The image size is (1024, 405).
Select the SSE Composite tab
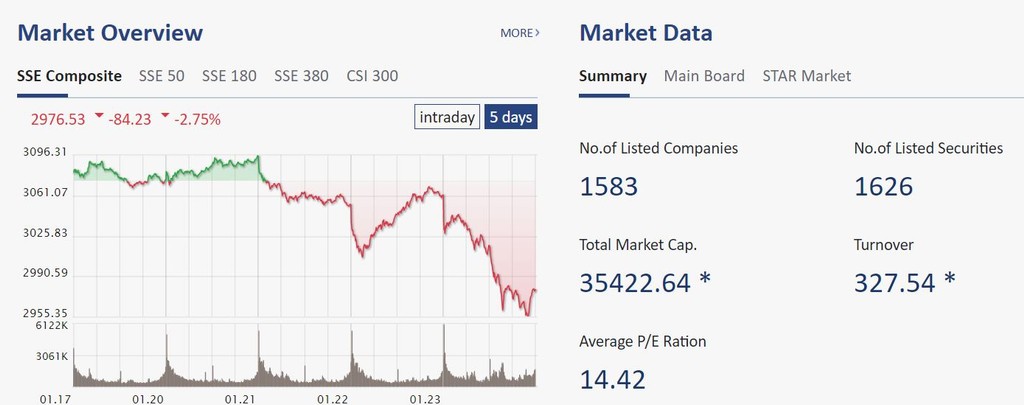70,76
